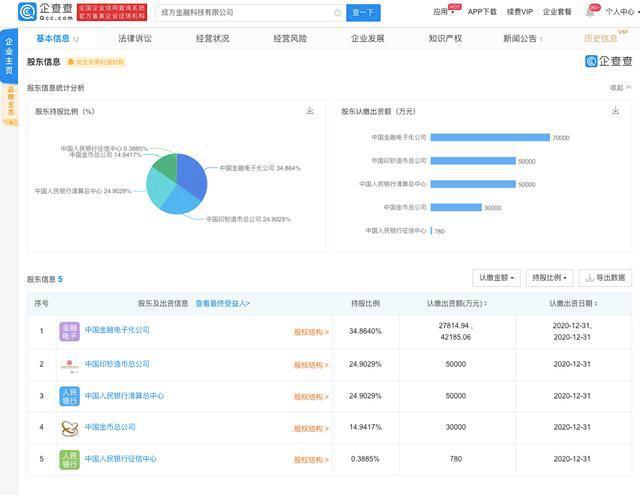This screenshot has height=495, width=640.
Task: Click the 0.3885% share cell
Action: (x=365, y=459)
